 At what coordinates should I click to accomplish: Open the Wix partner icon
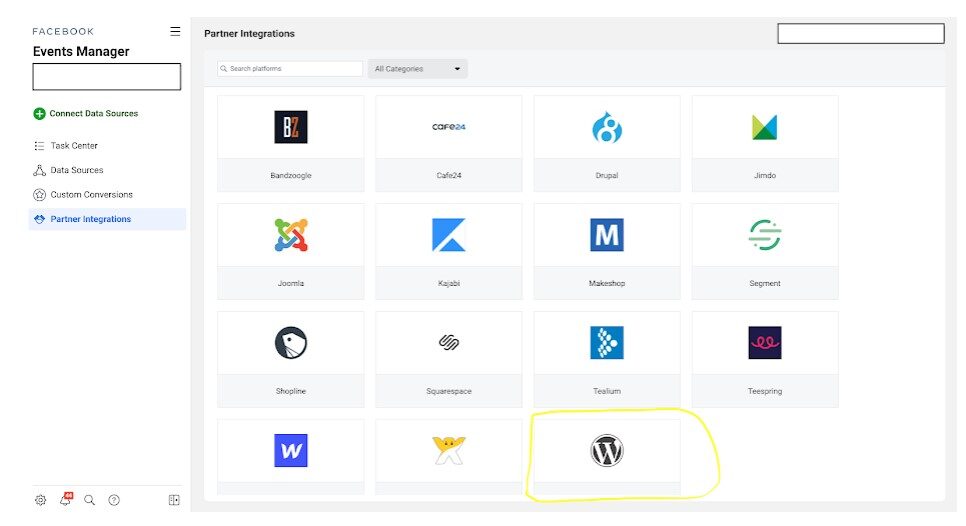448,451
